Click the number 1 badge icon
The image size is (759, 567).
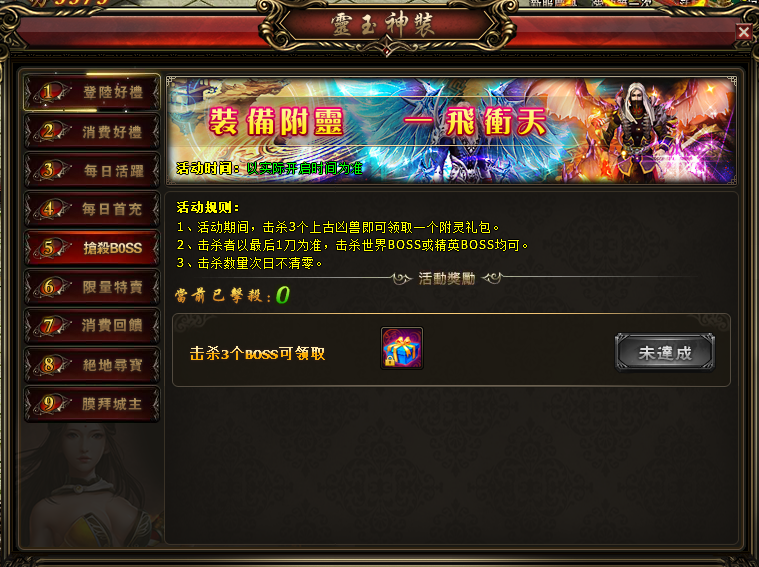(x=49, y=92)
